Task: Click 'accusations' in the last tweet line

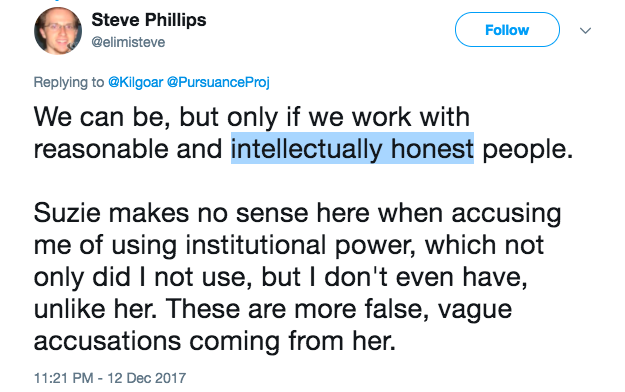Action: point(107,341)
